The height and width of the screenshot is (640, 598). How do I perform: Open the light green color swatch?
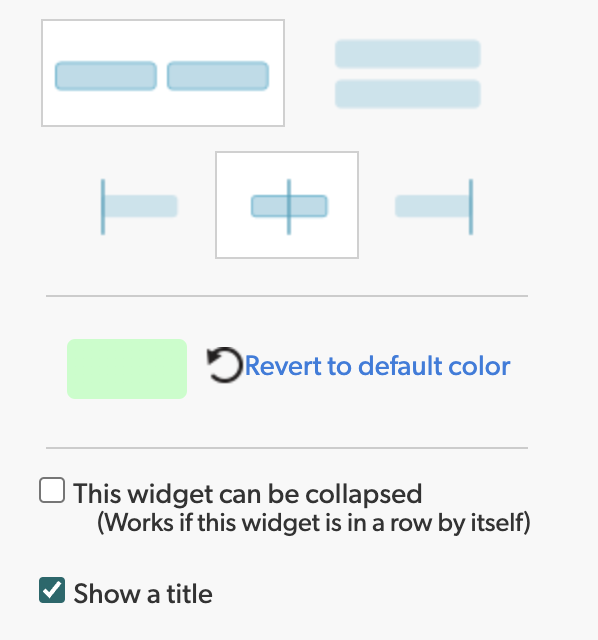(x=127, y=369)
